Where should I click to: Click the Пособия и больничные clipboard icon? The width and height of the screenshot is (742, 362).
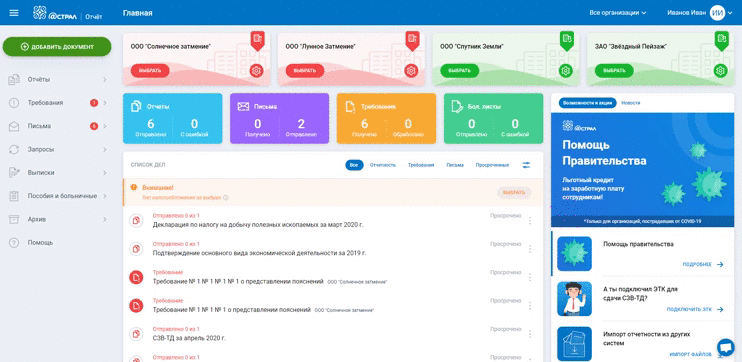(14, 196)
